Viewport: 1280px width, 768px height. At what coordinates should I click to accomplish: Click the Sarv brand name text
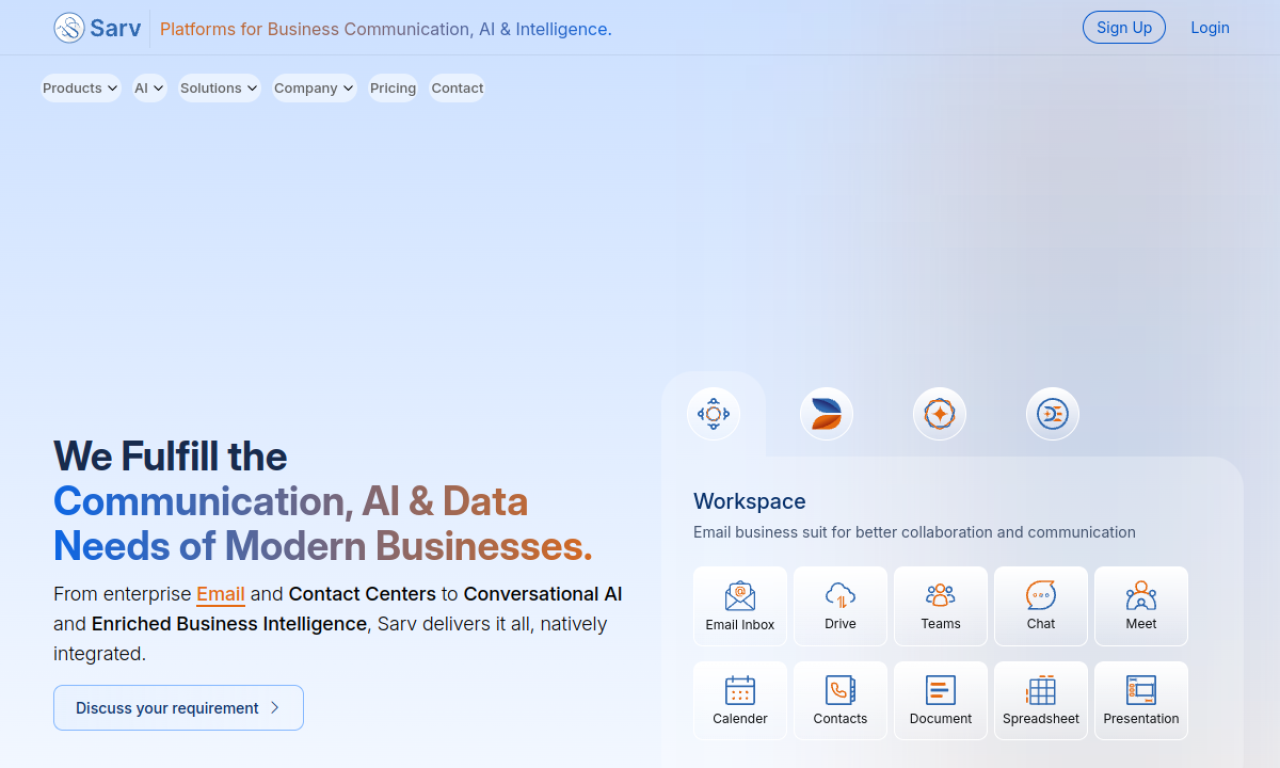(x=115, y=28)
